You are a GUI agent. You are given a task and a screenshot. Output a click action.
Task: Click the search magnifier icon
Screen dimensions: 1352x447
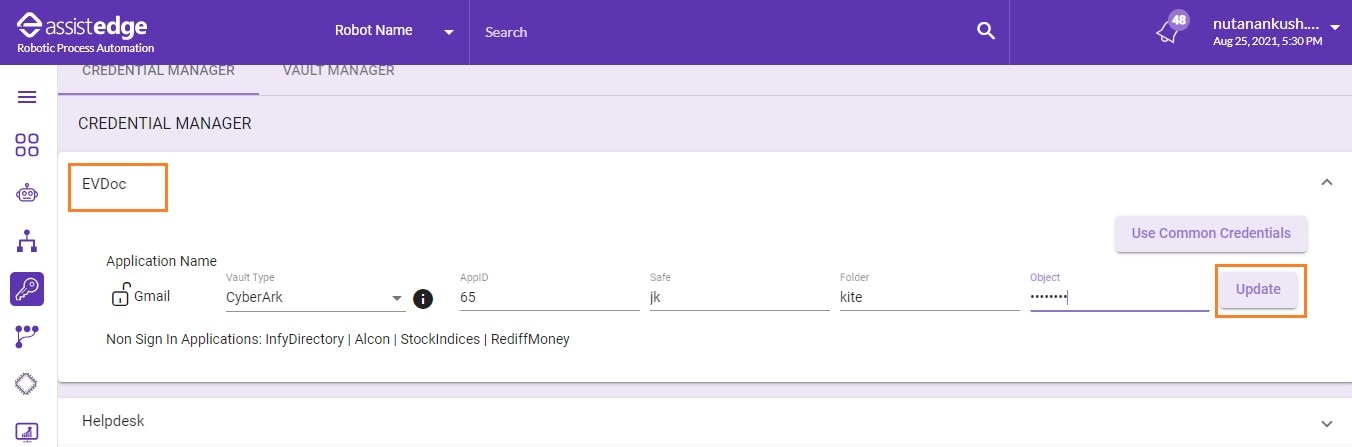[986, 31]
